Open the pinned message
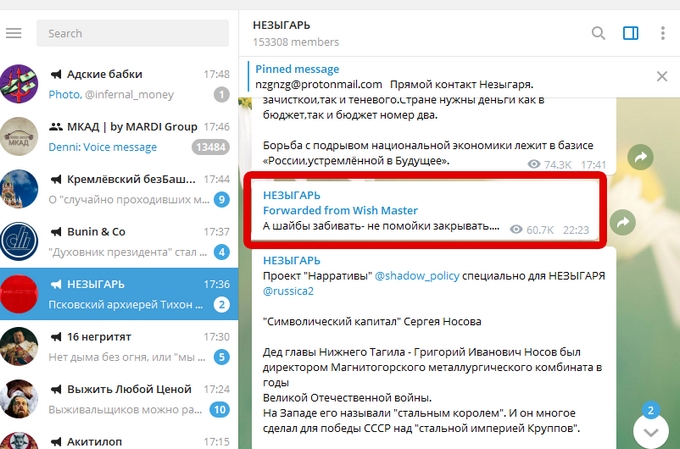Image resolution: width=680 pixels, height=449 pixels. 447,76
